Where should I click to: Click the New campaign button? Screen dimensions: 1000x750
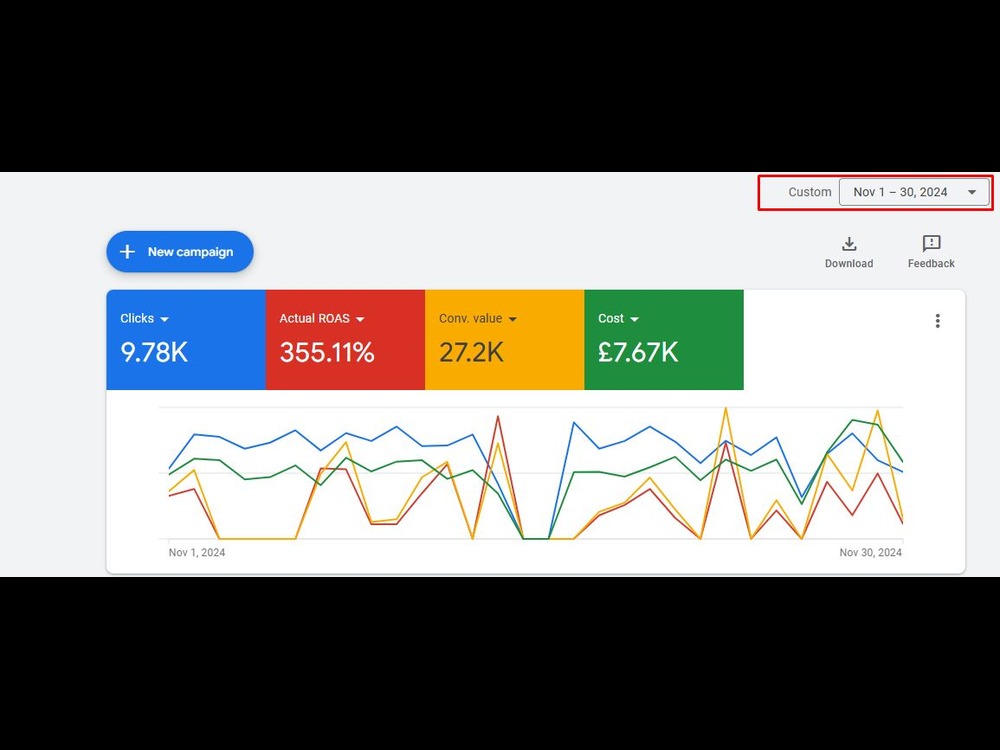(x=180, y=252)
